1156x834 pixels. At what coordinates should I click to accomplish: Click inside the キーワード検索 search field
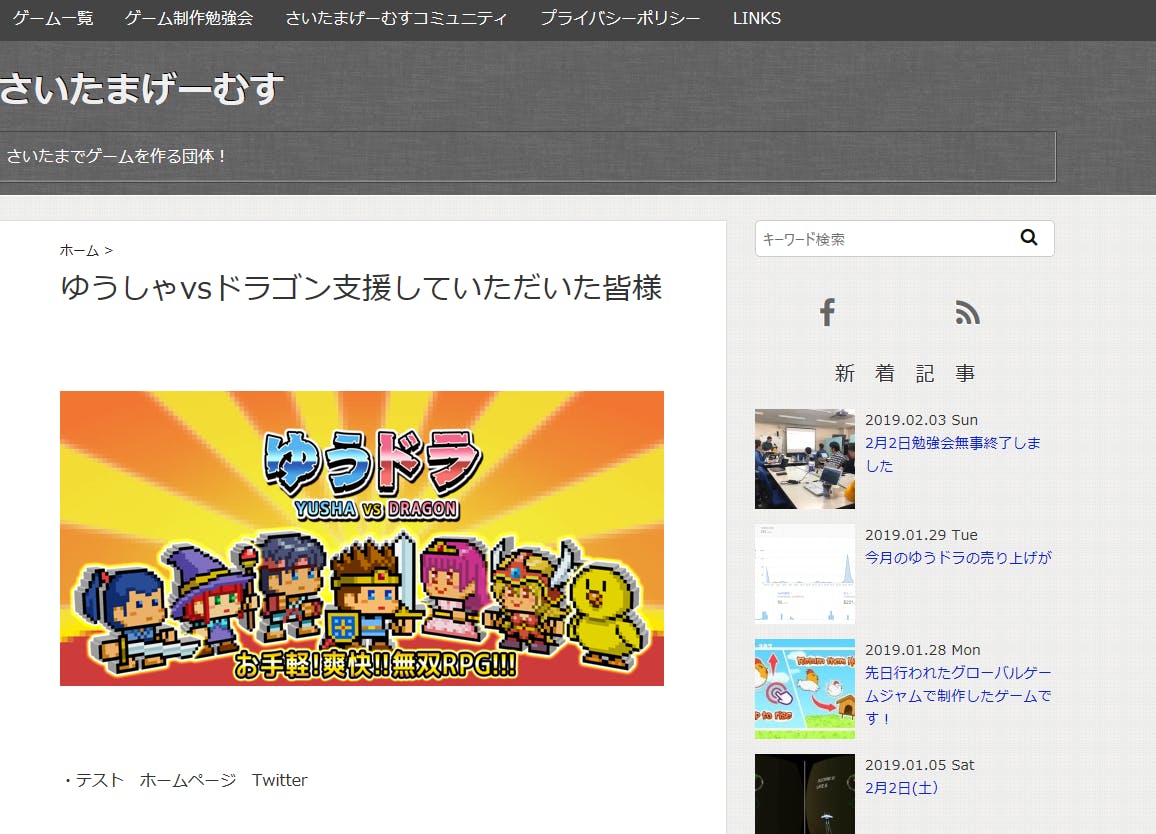(x=880, y=238)
